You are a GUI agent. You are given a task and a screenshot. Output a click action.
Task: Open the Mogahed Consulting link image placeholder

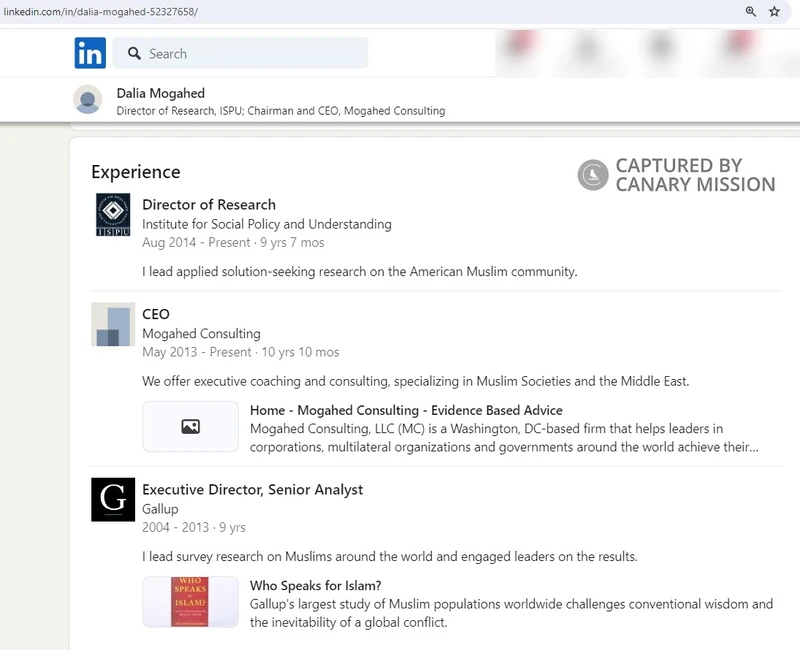point(190,427)
